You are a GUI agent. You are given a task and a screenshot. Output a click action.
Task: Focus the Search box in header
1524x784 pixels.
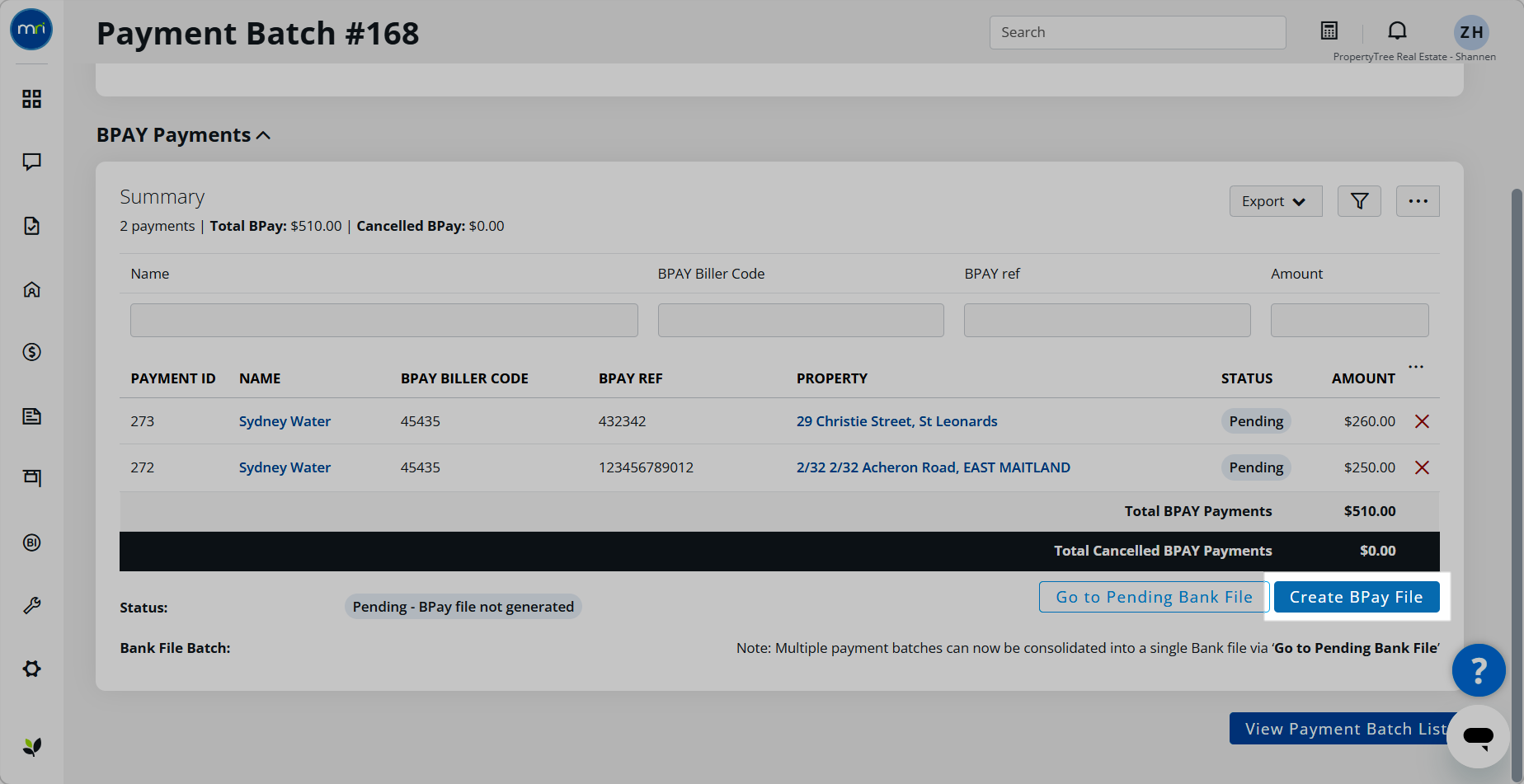click(1137, 32)
